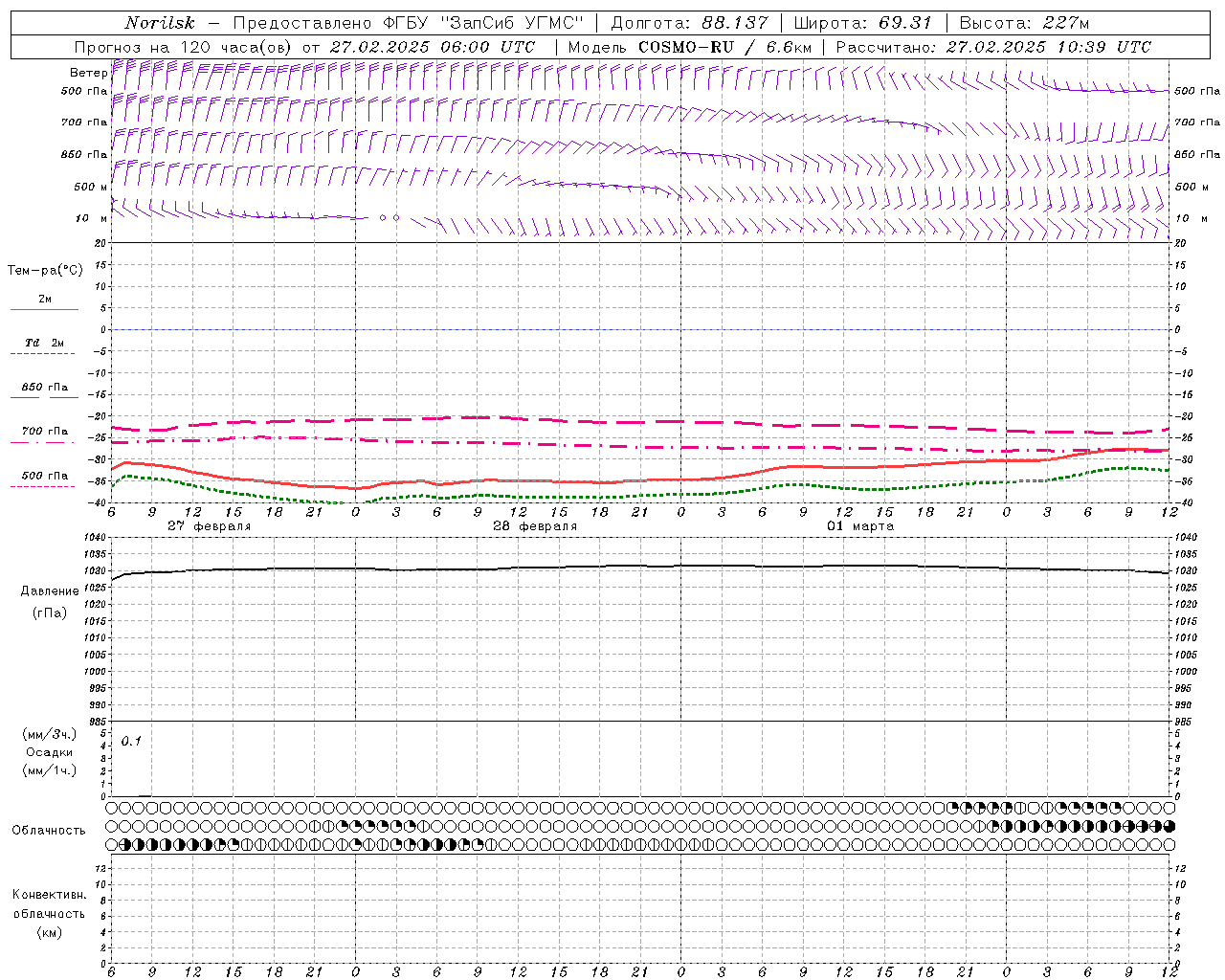1225x980 pixels.
Task: Click the 0.1 precipitation value
Action: pos(131,741)
